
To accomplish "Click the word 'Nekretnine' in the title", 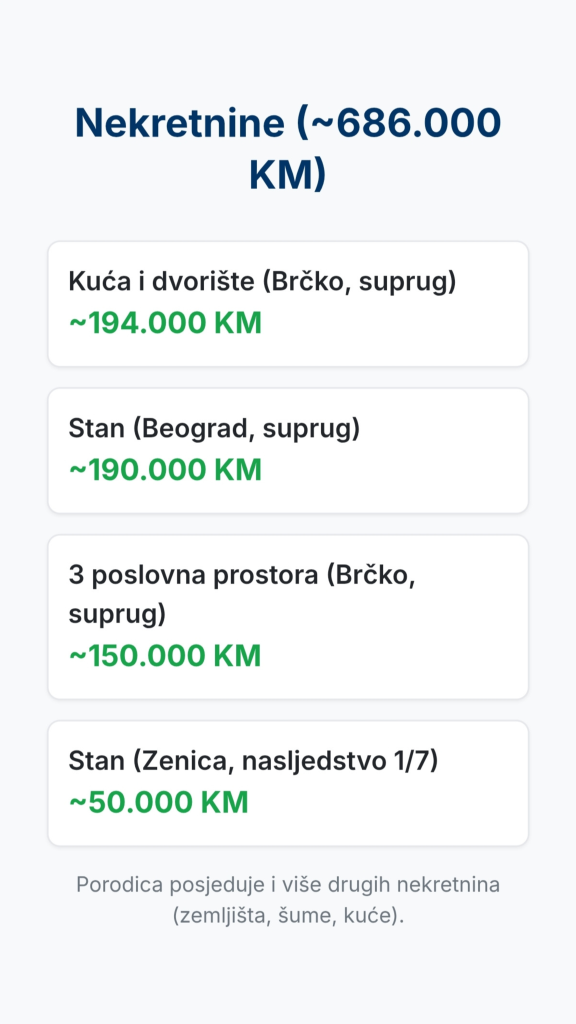I will coord(180,123).
